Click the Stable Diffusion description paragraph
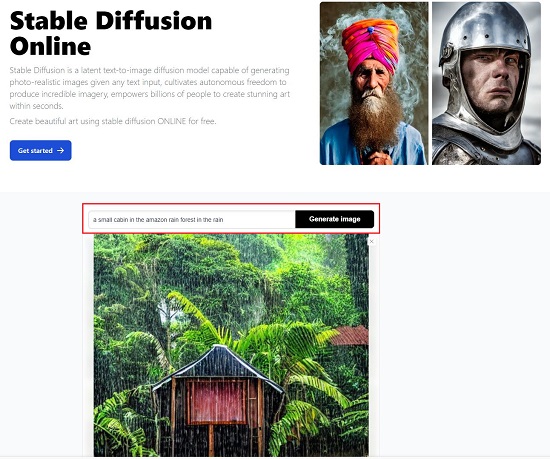This screenshot has height=459, width=550. click(x=150, y=88)
